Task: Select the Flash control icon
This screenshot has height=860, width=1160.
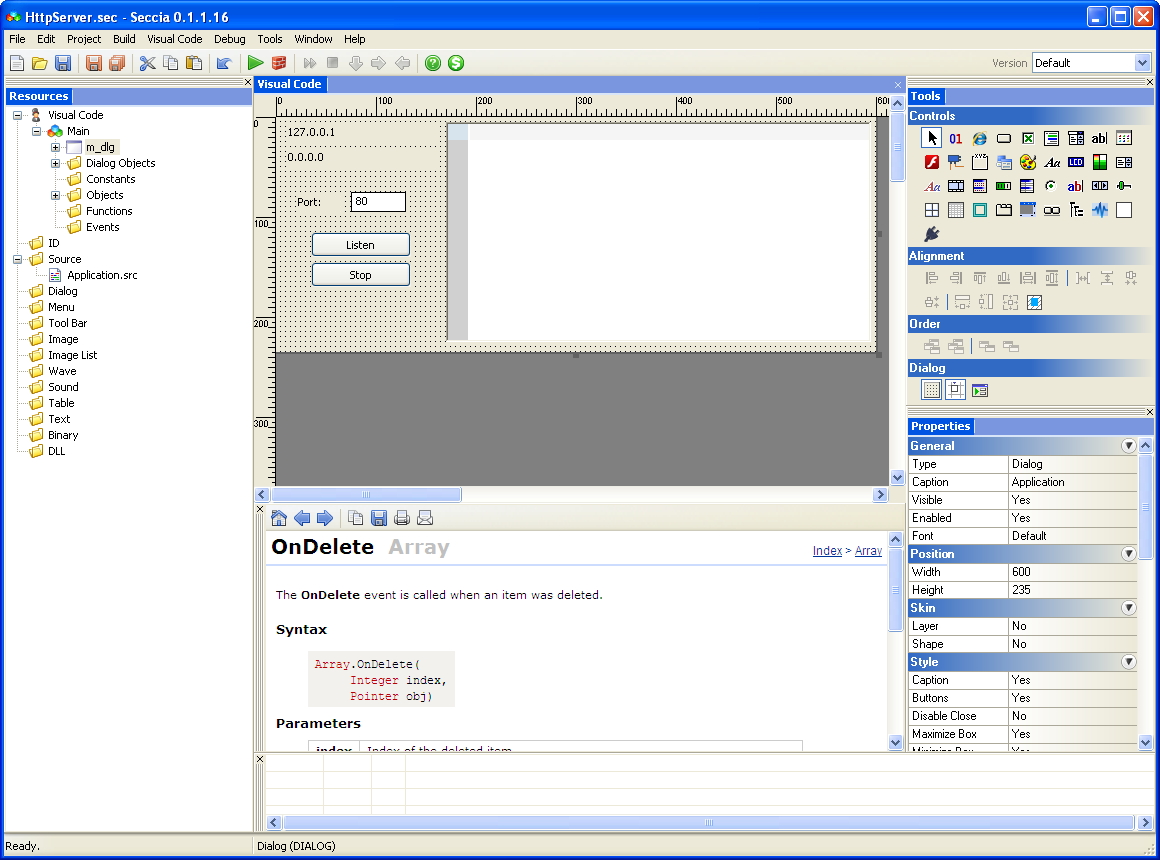Action: (931, 162)
